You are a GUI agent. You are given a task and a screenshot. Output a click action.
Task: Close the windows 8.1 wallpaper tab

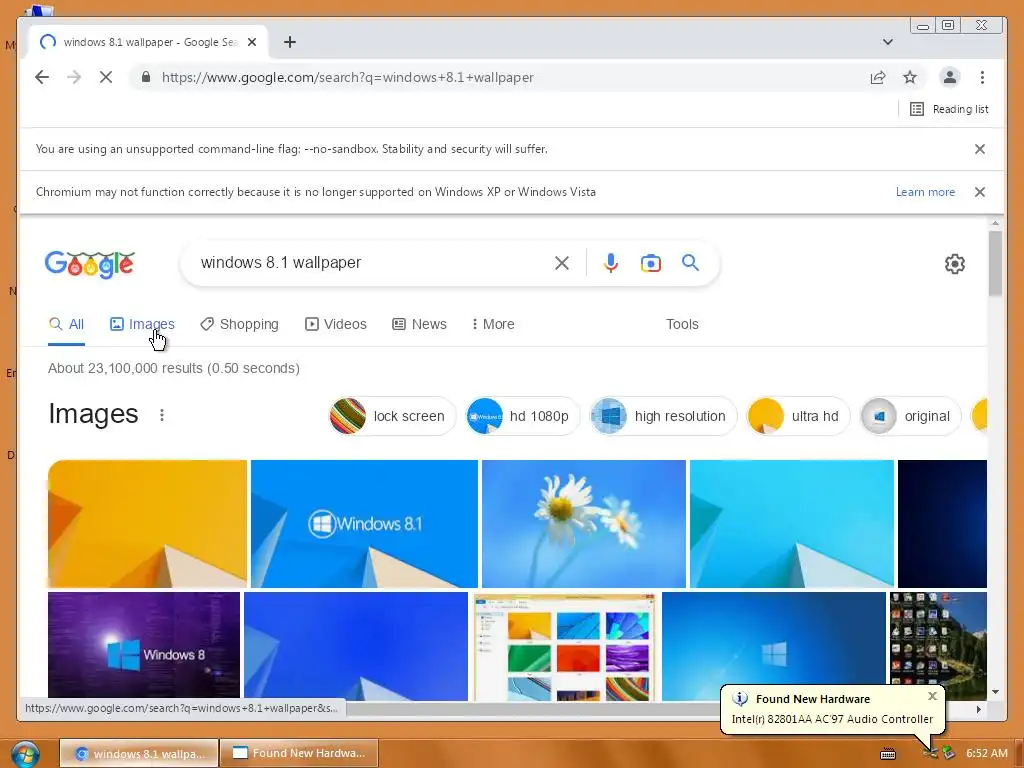[x=252, y=42]
